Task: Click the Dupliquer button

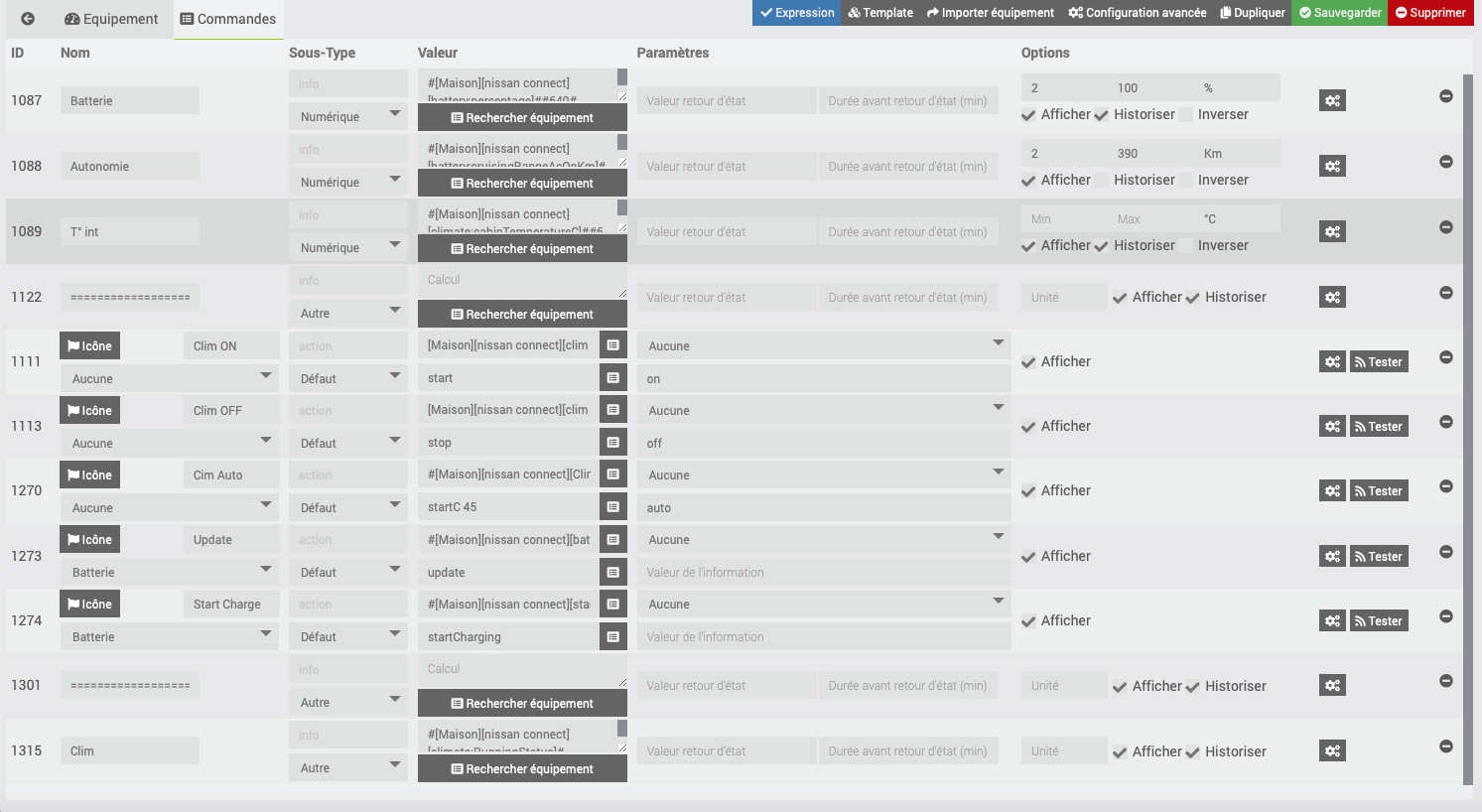Action: coord(1253,13)
